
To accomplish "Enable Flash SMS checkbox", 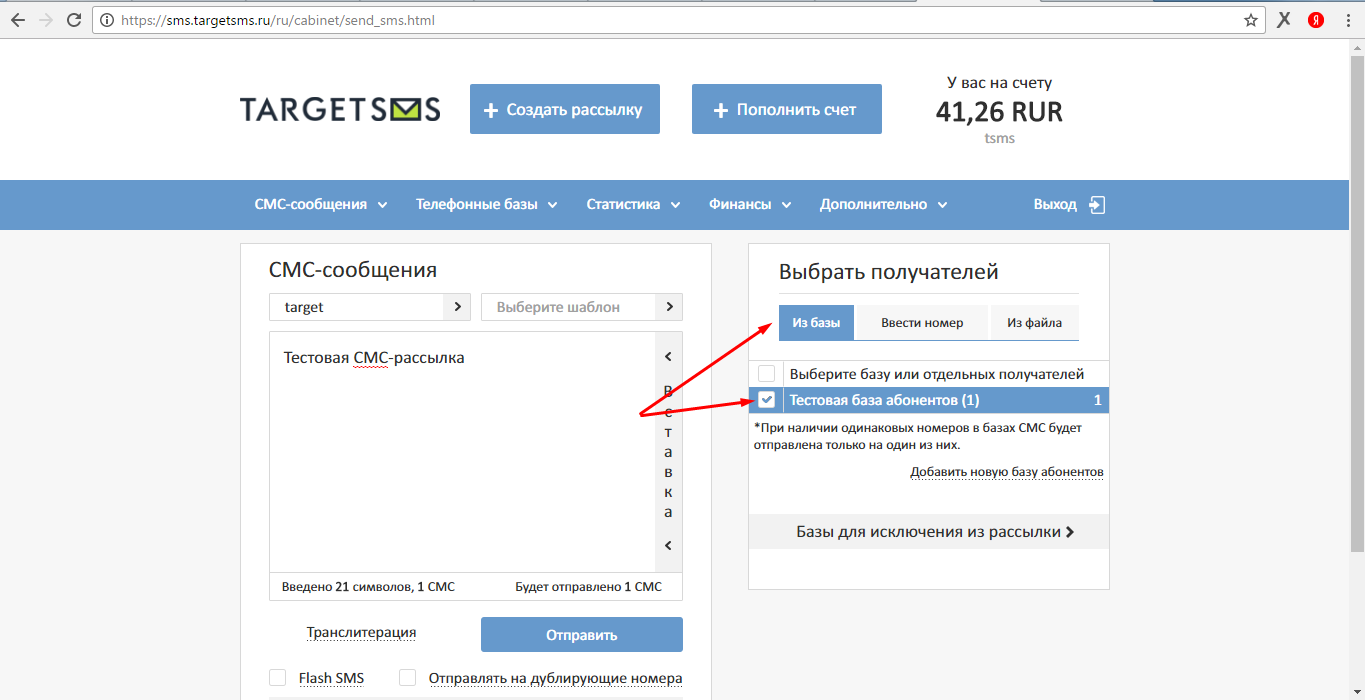I will 278,678.
